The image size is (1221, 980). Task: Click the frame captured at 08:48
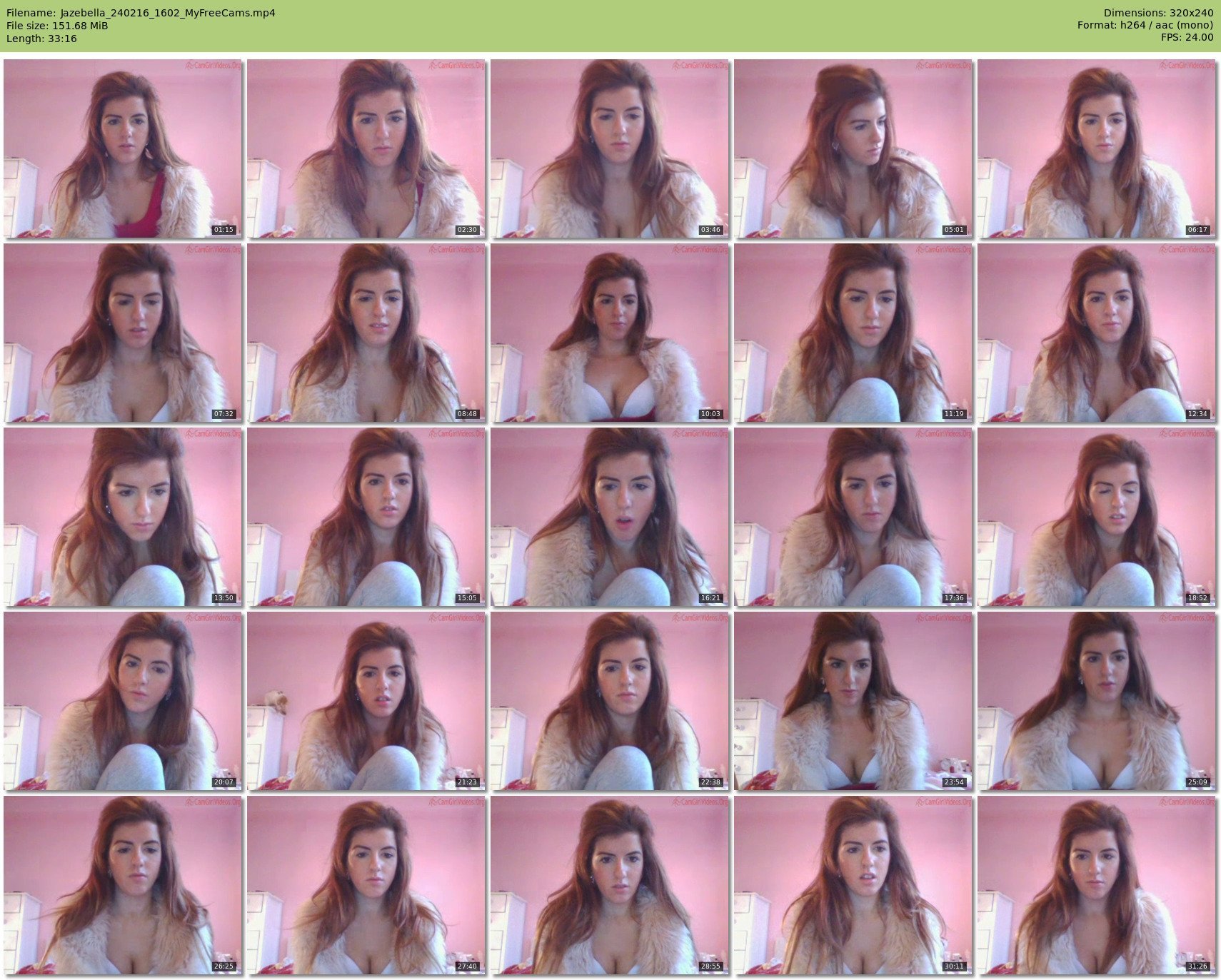pos(366,333)
